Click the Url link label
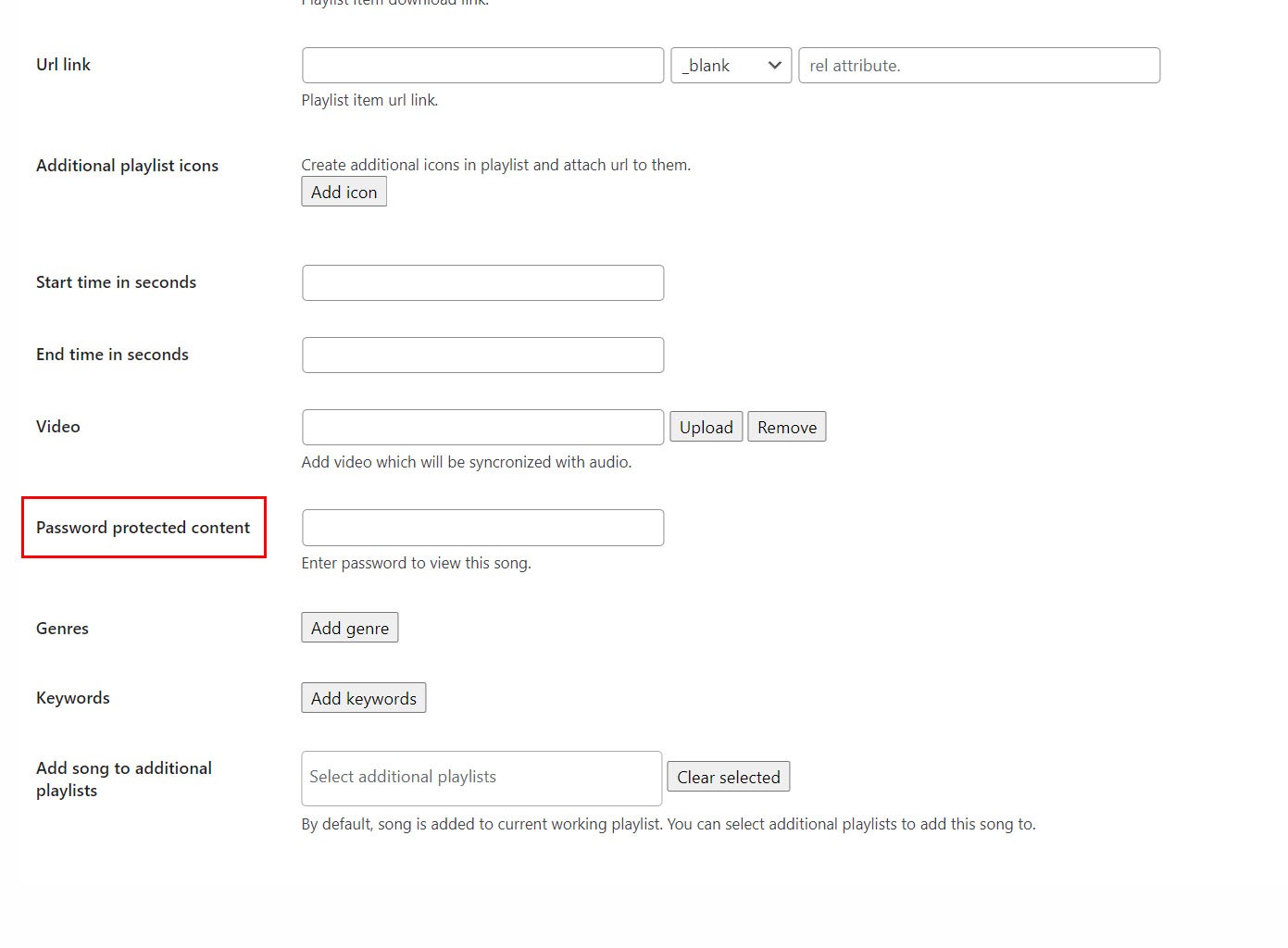 pyautogui.click(x=64, y=65)
